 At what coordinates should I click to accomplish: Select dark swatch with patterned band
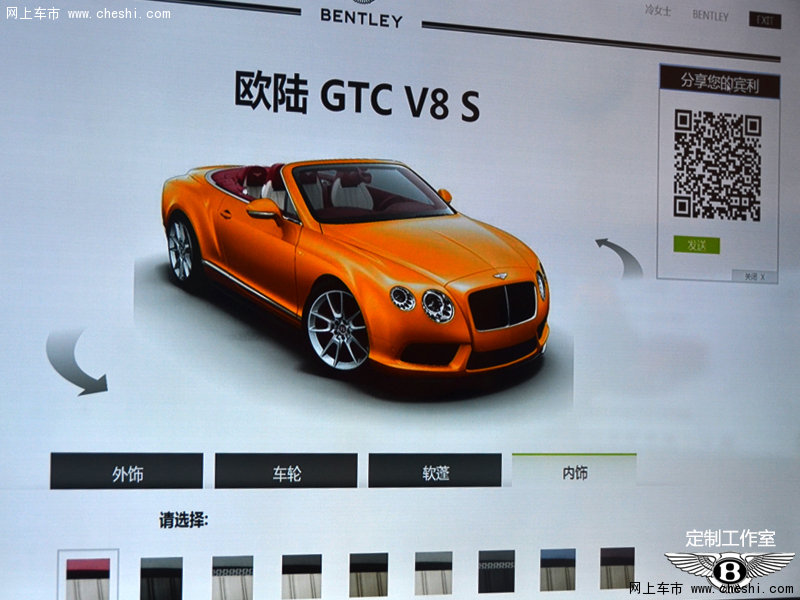(496, 571)
